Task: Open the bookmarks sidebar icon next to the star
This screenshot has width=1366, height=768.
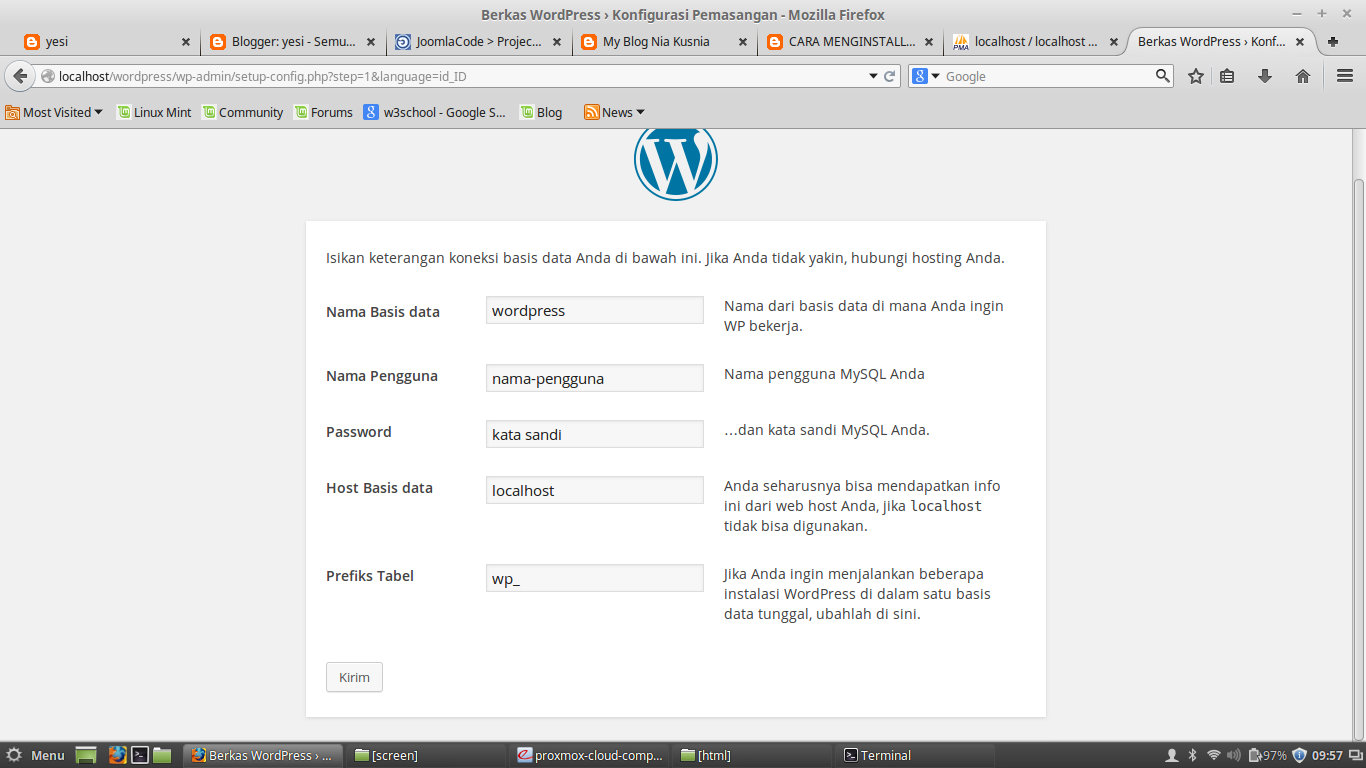Action: point(1228,75)
